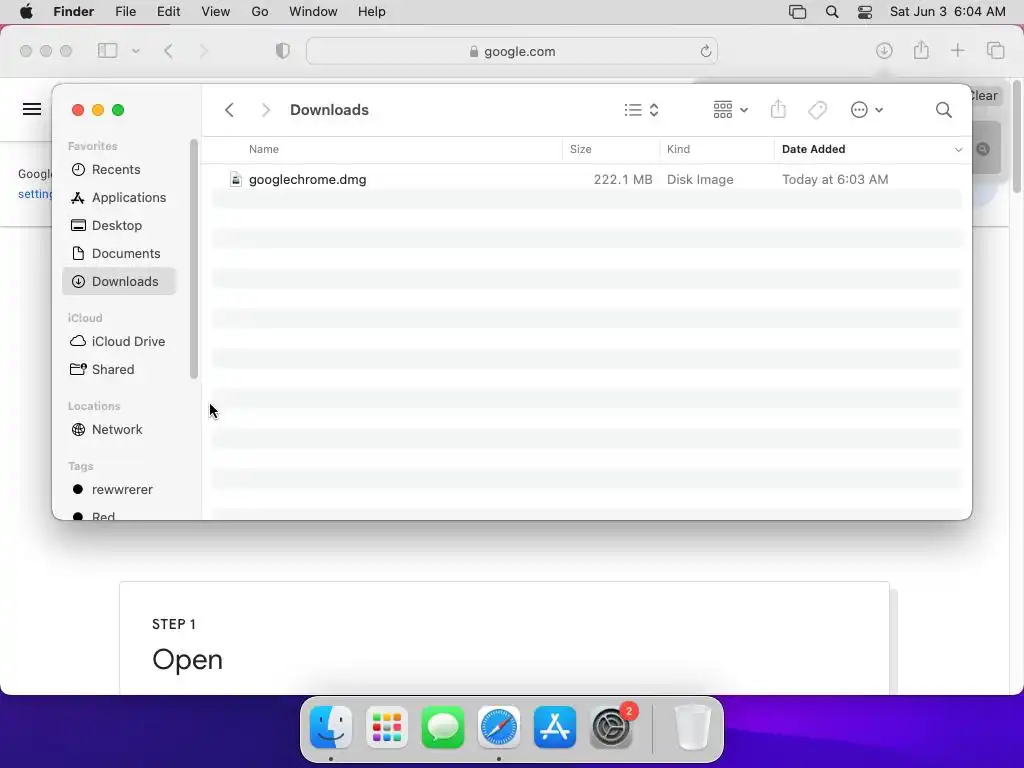Open App Store from the Dock
Viewport: 1024px width, 768px height.
tap(555, 727)
